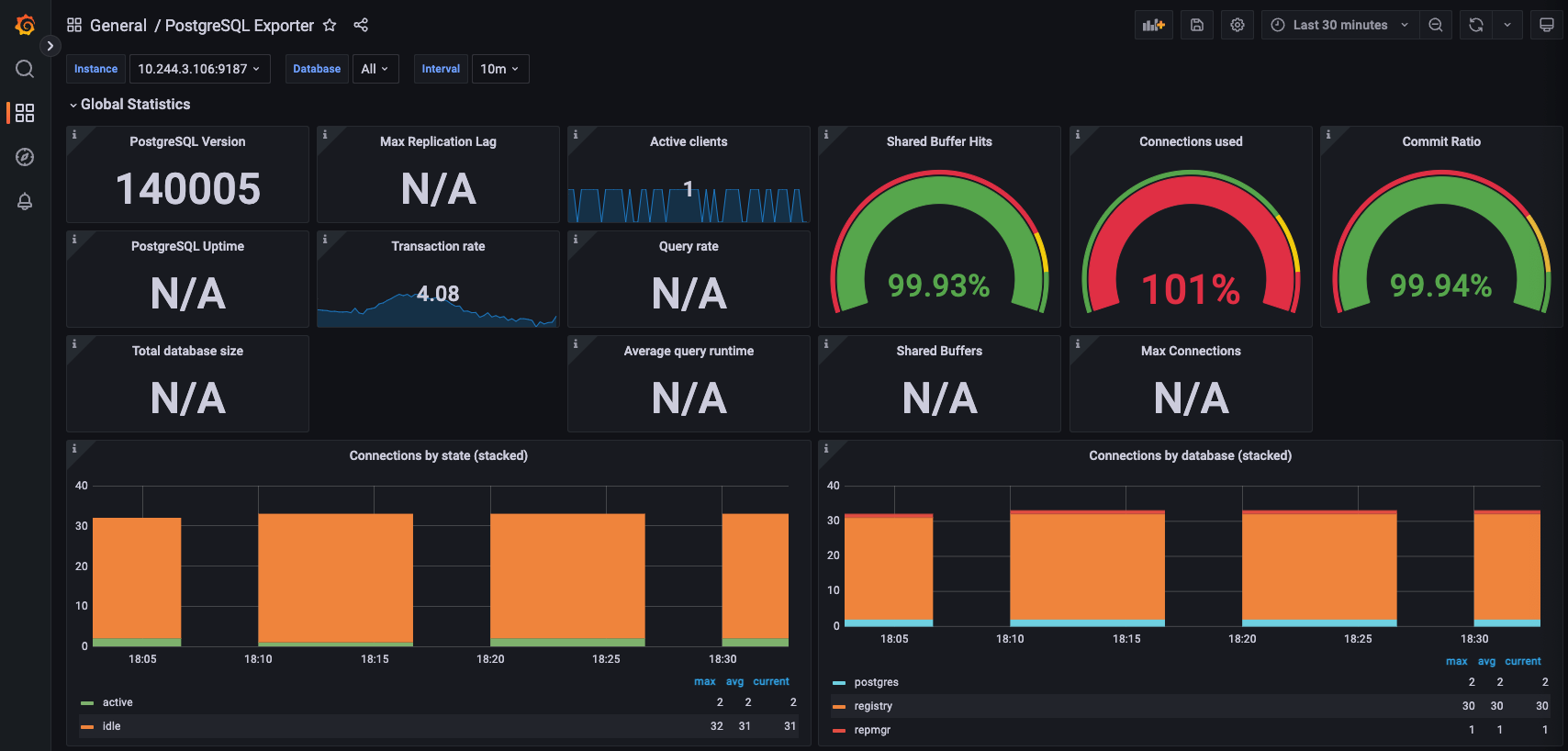Image resolution: width=1568 pixels, height=751 pixels.
Task: Open Connections by database (stacked) title menu
Action: 1190,455
